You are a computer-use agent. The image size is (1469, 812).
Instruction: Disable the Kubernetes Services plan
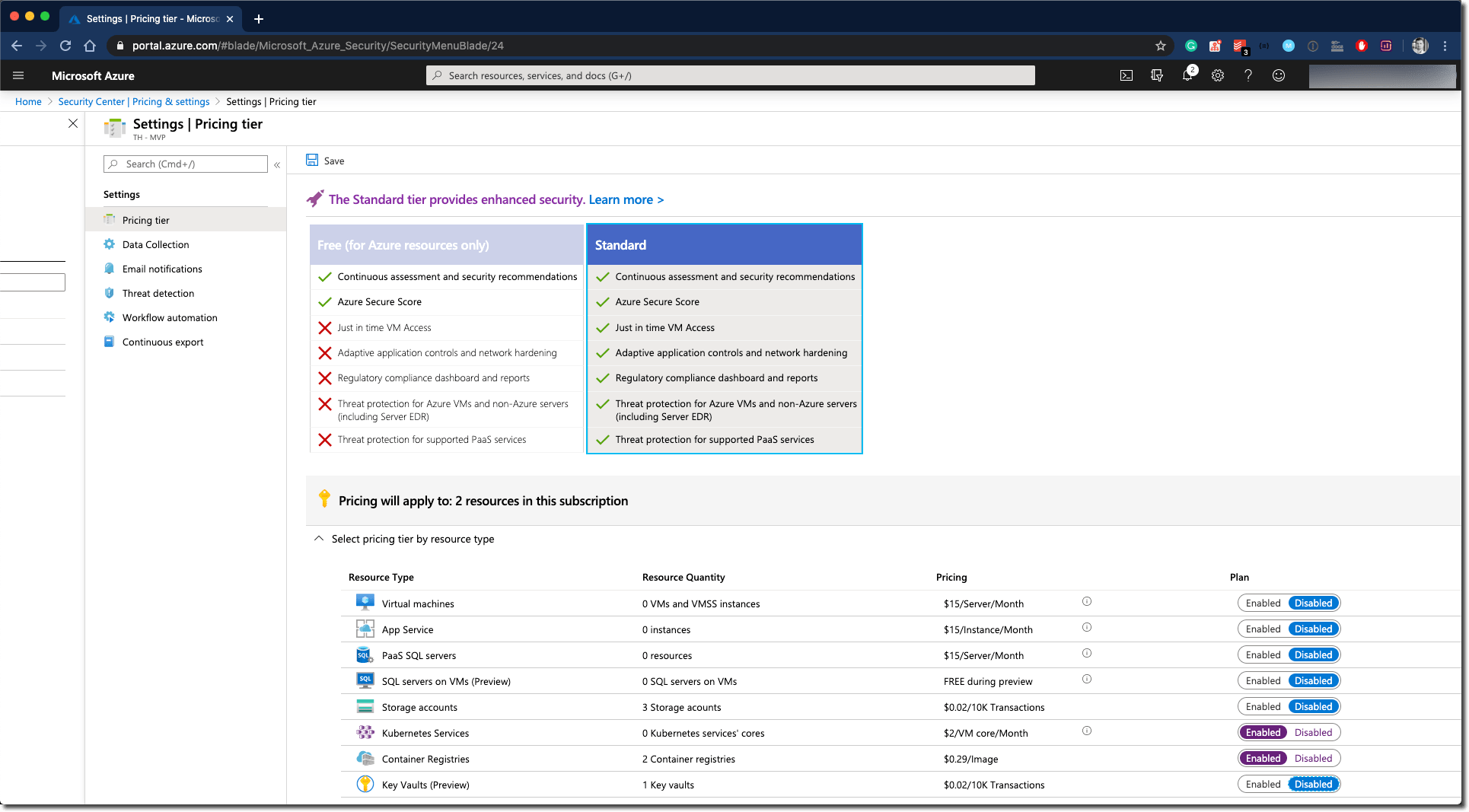point(1313,732)
